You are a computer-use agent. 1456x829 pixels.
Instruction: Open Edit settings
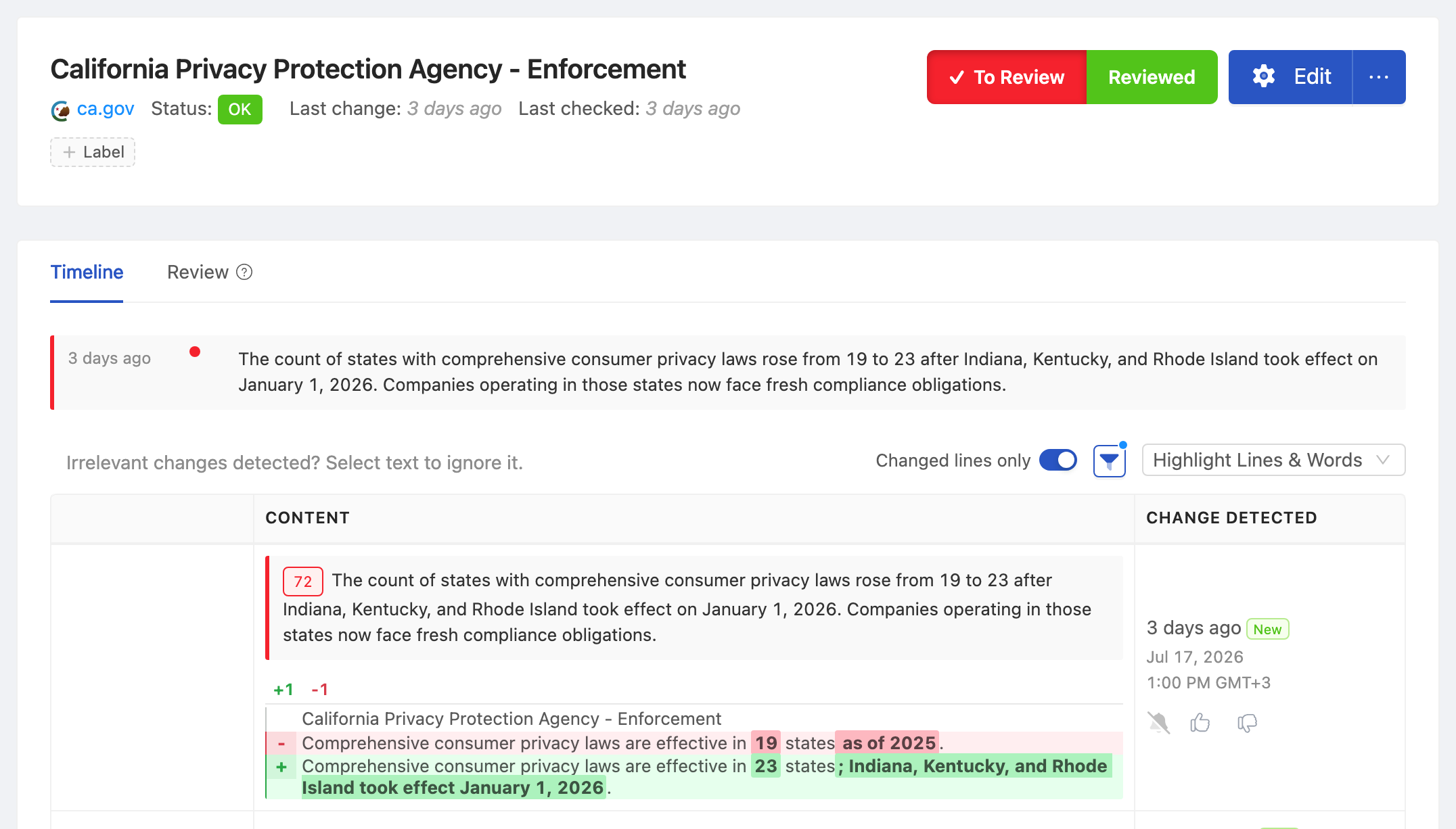(1290, 77)
